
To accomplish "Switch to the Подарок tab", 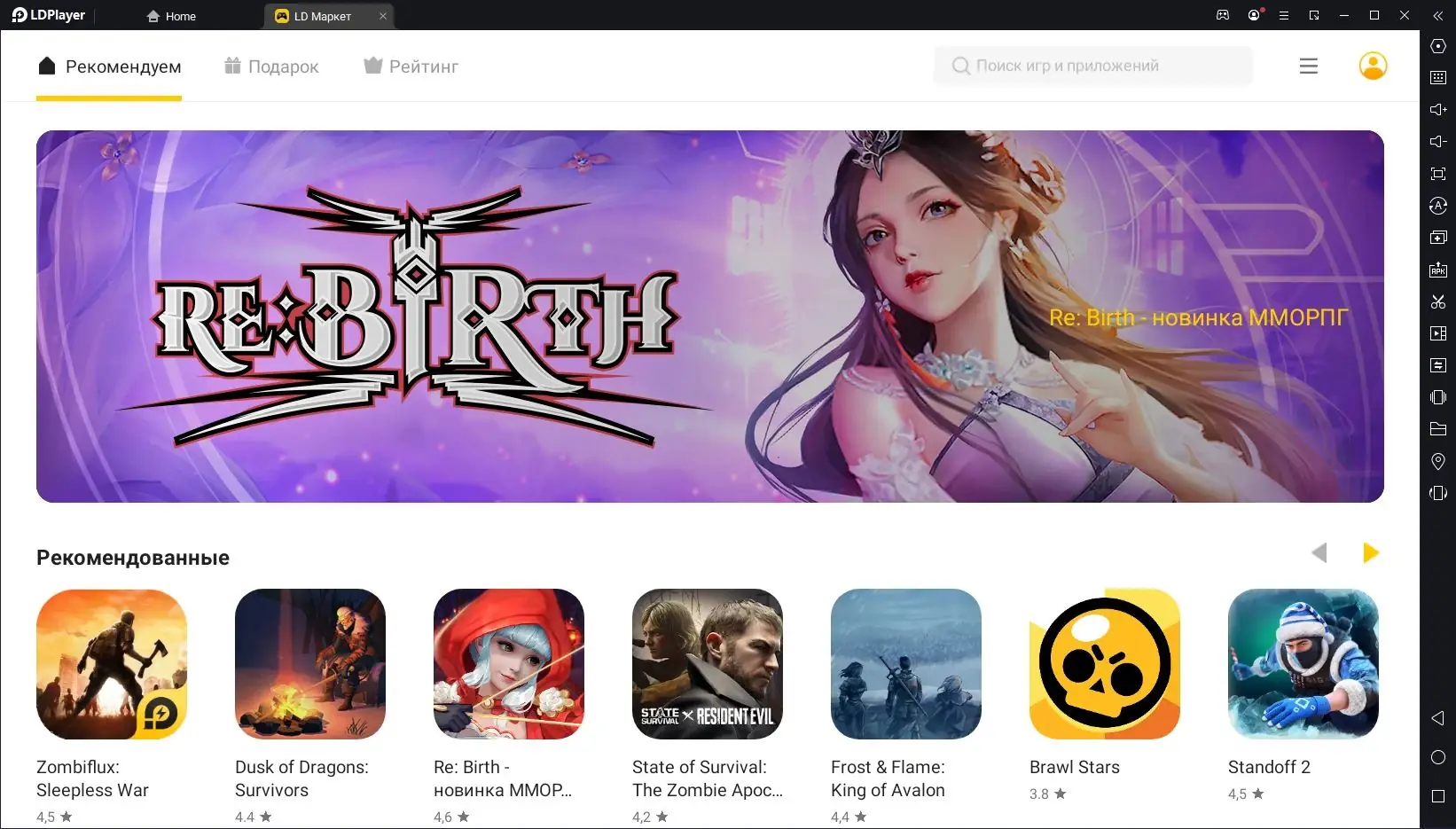I will 271,66.
